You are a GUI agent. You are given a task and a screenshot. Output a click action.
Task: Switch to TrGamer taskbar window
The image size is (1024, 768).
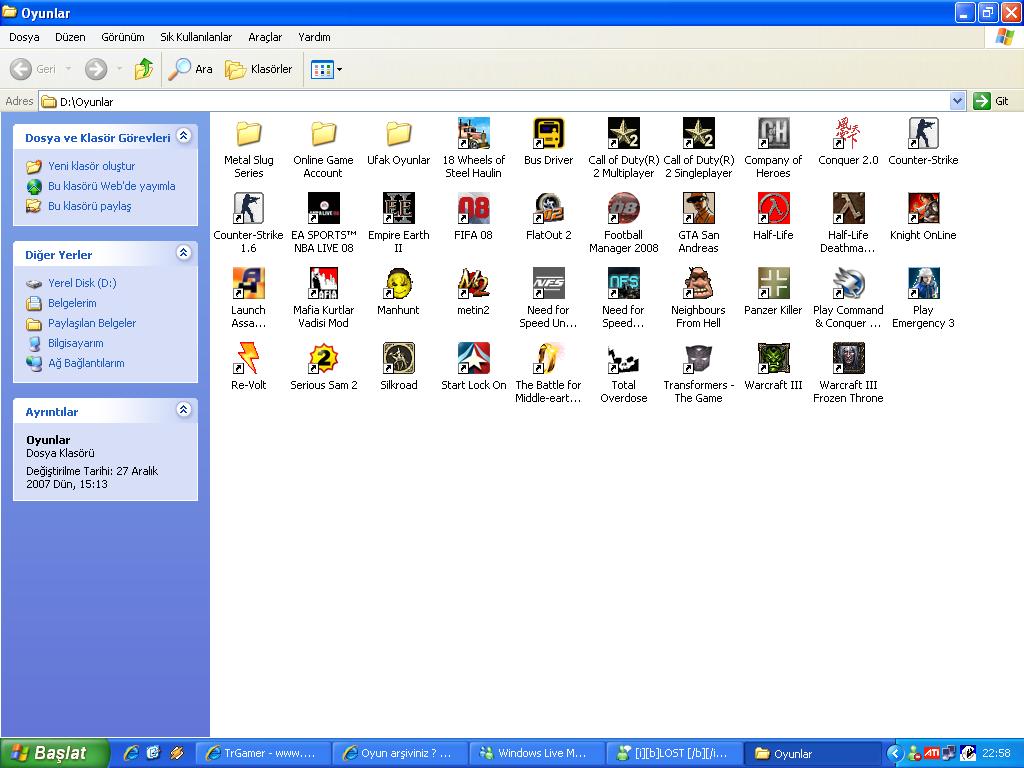click(263, 754)
